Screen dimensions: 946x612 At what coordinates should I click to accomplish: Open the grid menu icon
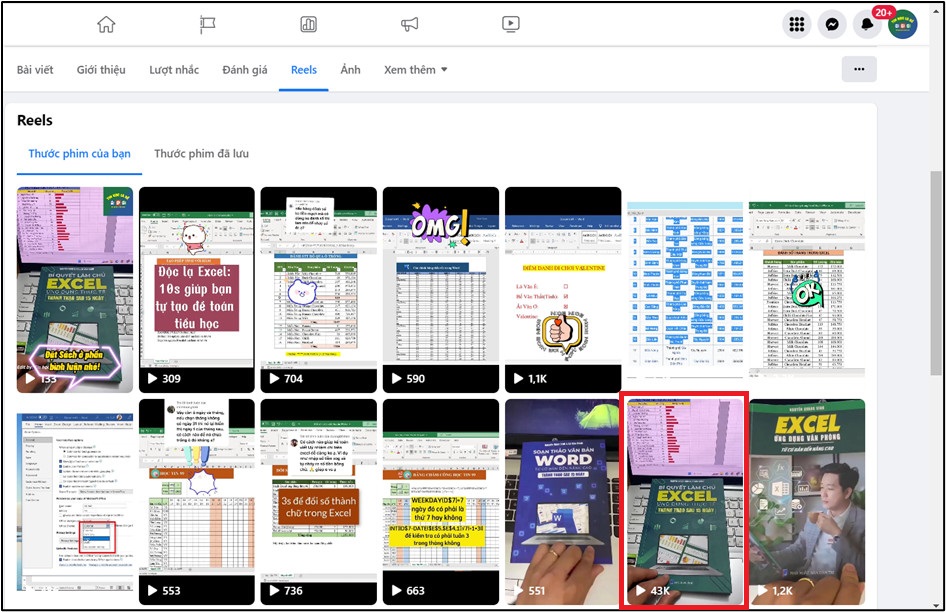(x=796, y=25)
